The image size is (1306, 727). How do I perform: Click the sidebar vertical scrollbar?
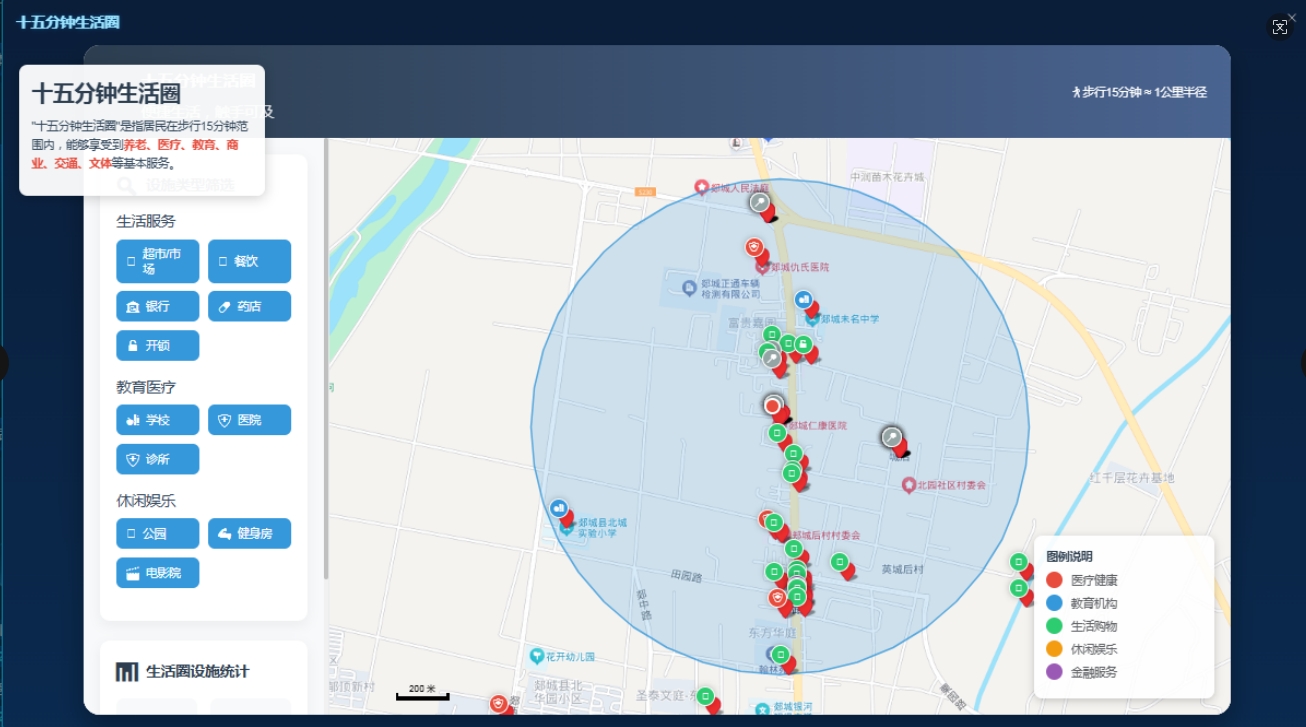pos(326,360)
